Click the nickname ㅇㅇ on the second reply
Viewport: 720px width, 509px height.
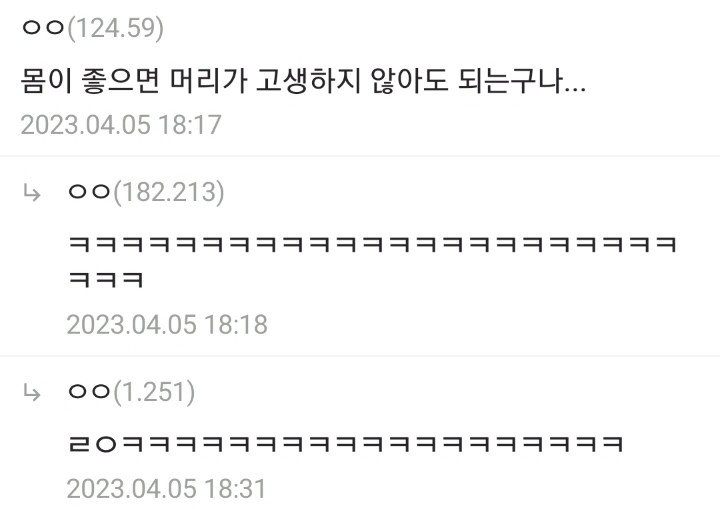tap(89, 392)
